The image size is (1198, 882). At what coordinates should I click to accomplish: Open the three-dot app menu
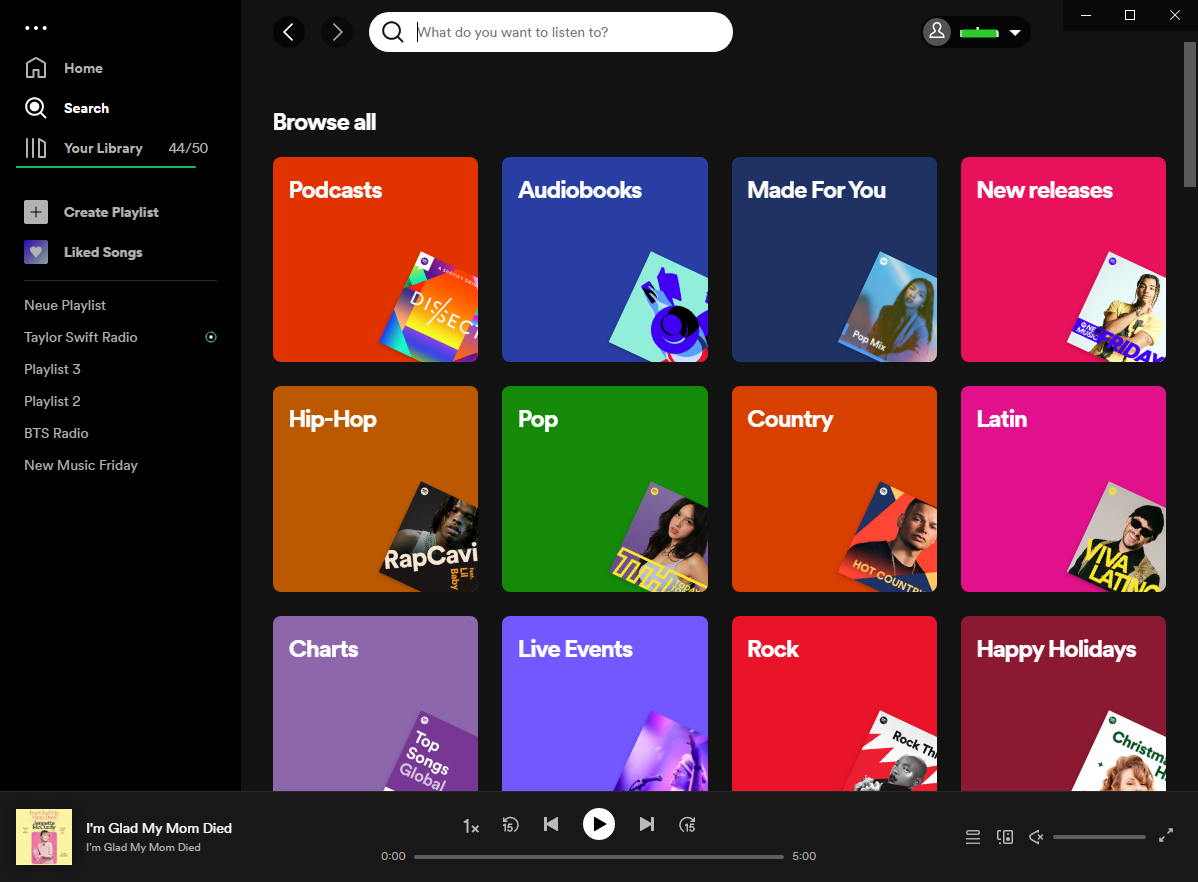coord(36,28)
